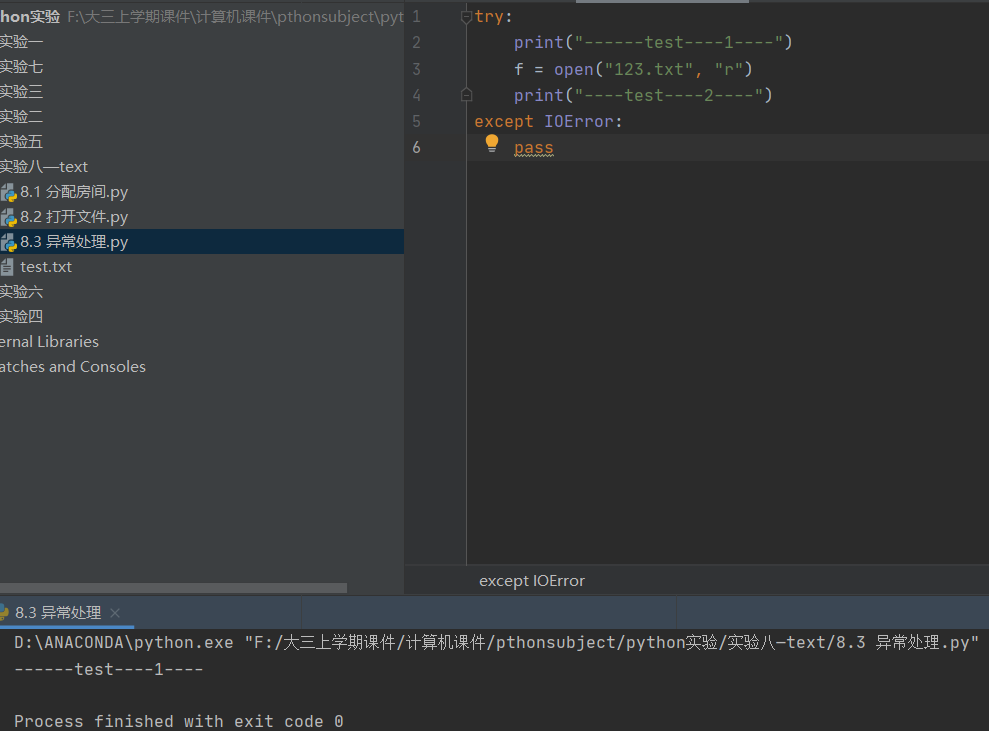The image size is (989, 731).
Task: Click the except IOError: line in the editor
Action: tap(548, 121)
